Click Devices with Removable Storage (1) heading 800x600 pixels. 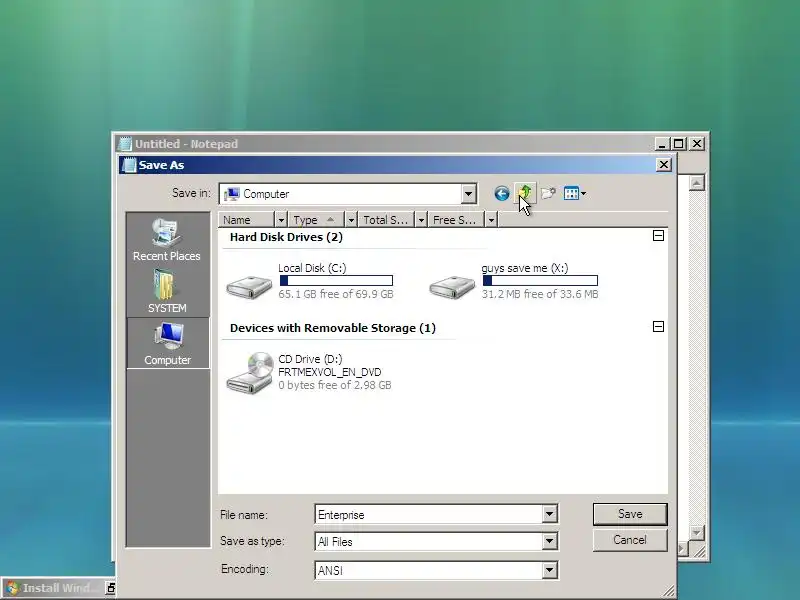coord(333,328)
